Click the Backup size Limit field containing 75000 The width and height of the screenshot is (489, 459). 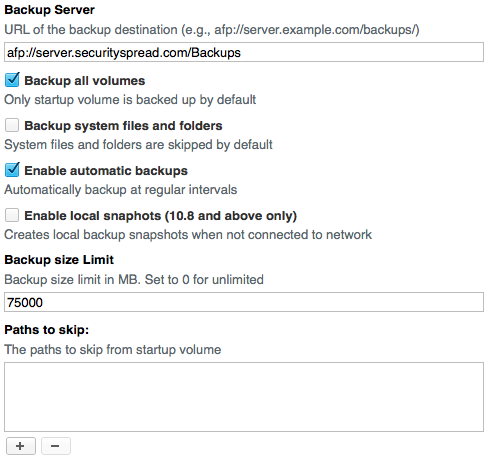pyautogui.click(x=244, y=302)
